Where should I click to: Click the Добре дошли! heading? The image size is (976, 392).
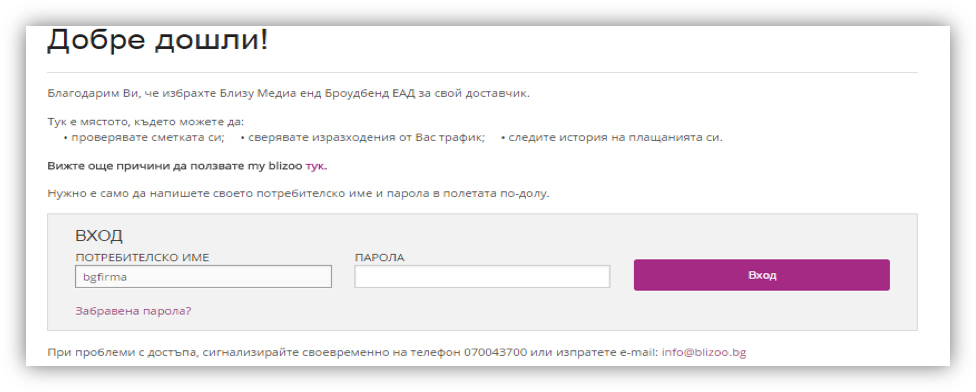point(157,40)
